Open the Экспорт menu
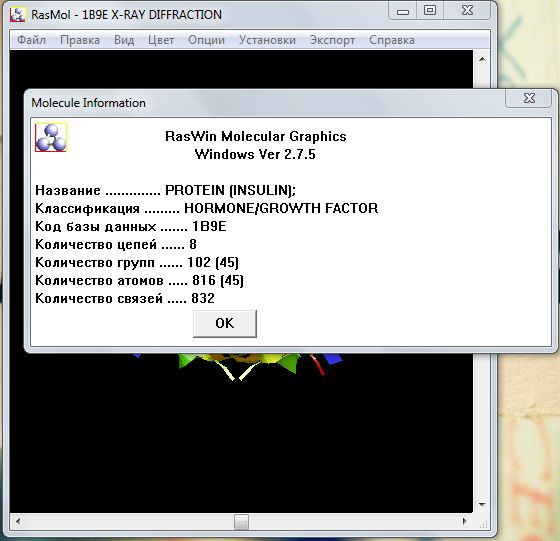The image size is (560, 541). [332, 40]
